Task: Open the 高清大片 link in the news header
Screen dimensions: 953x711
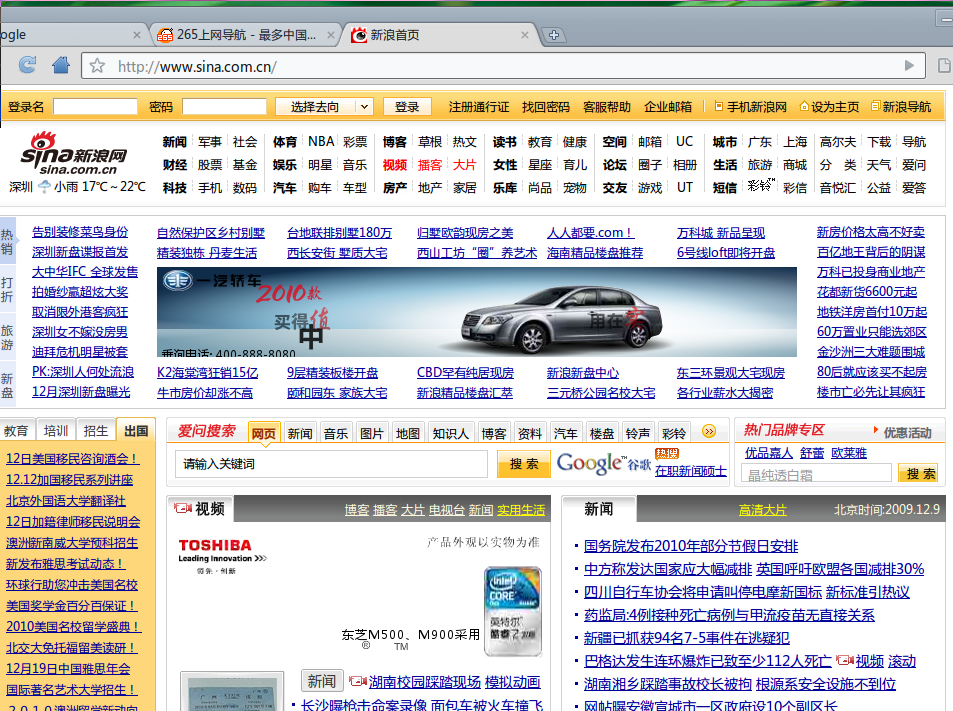Action: click(x=763, y=510)
